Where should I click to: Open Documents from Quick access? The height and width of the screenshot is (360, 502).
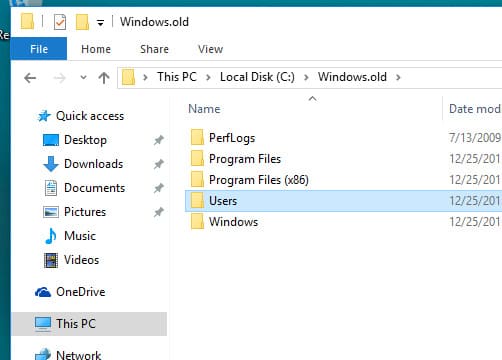click(x=95, y=188)
